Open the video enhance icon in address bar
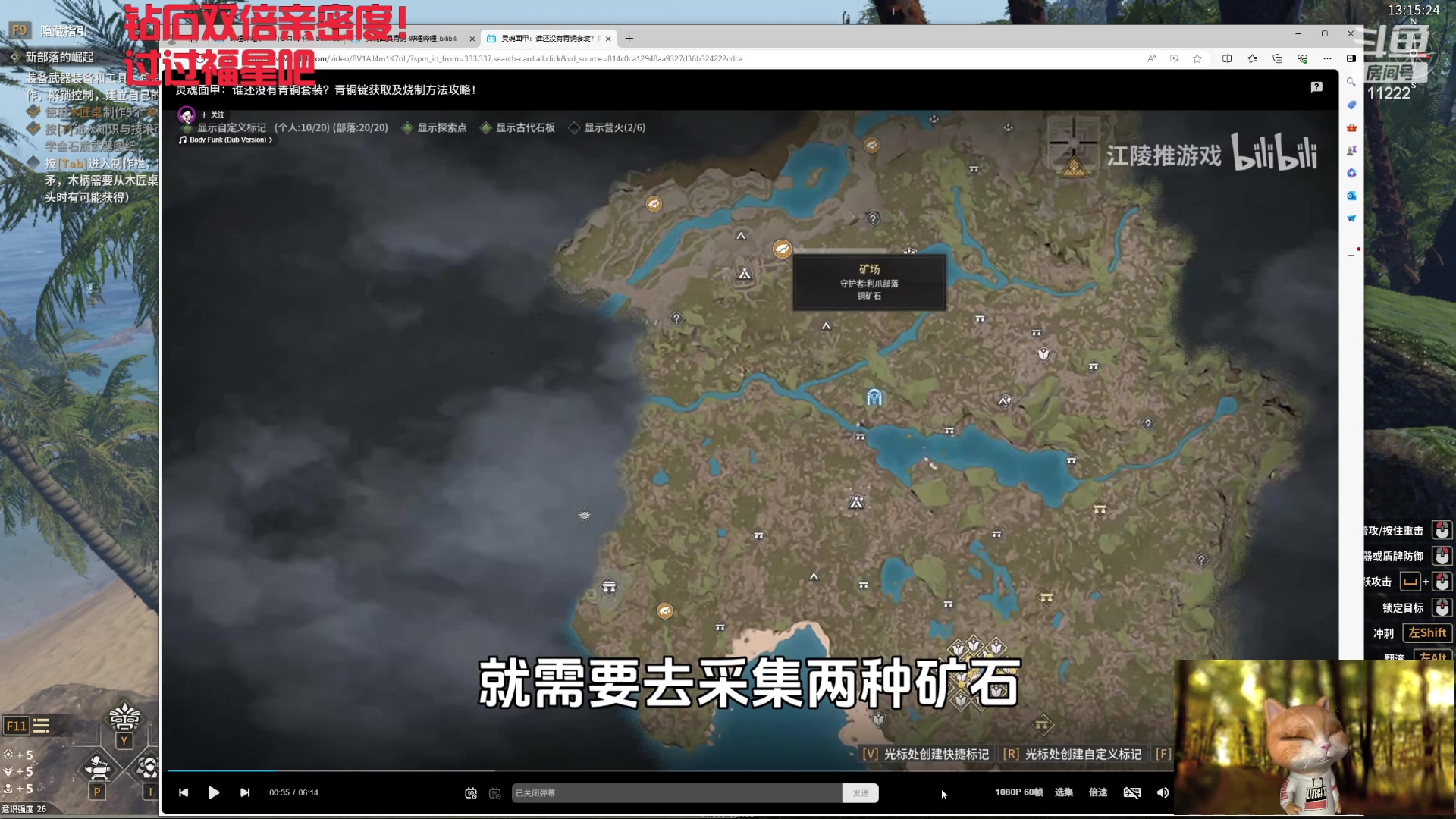 click(x=1174, y=58)
